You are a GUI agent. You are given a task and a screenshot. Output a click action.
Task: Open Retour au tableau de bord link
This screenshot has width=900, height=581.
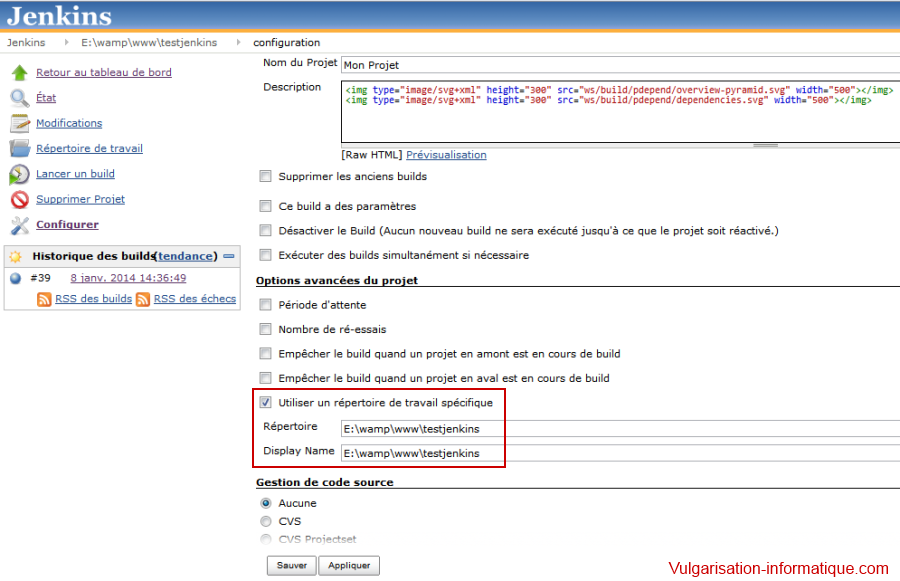coord(104,72)
